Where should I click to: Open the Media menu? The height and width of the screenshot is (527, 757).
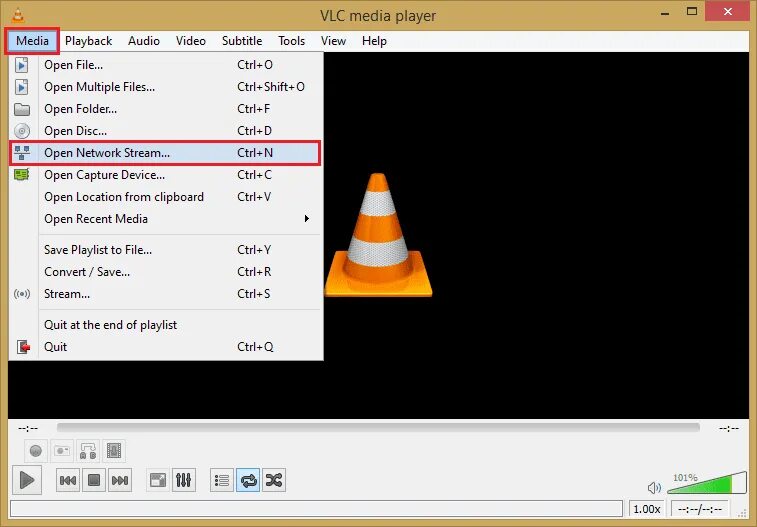(32, 41)
